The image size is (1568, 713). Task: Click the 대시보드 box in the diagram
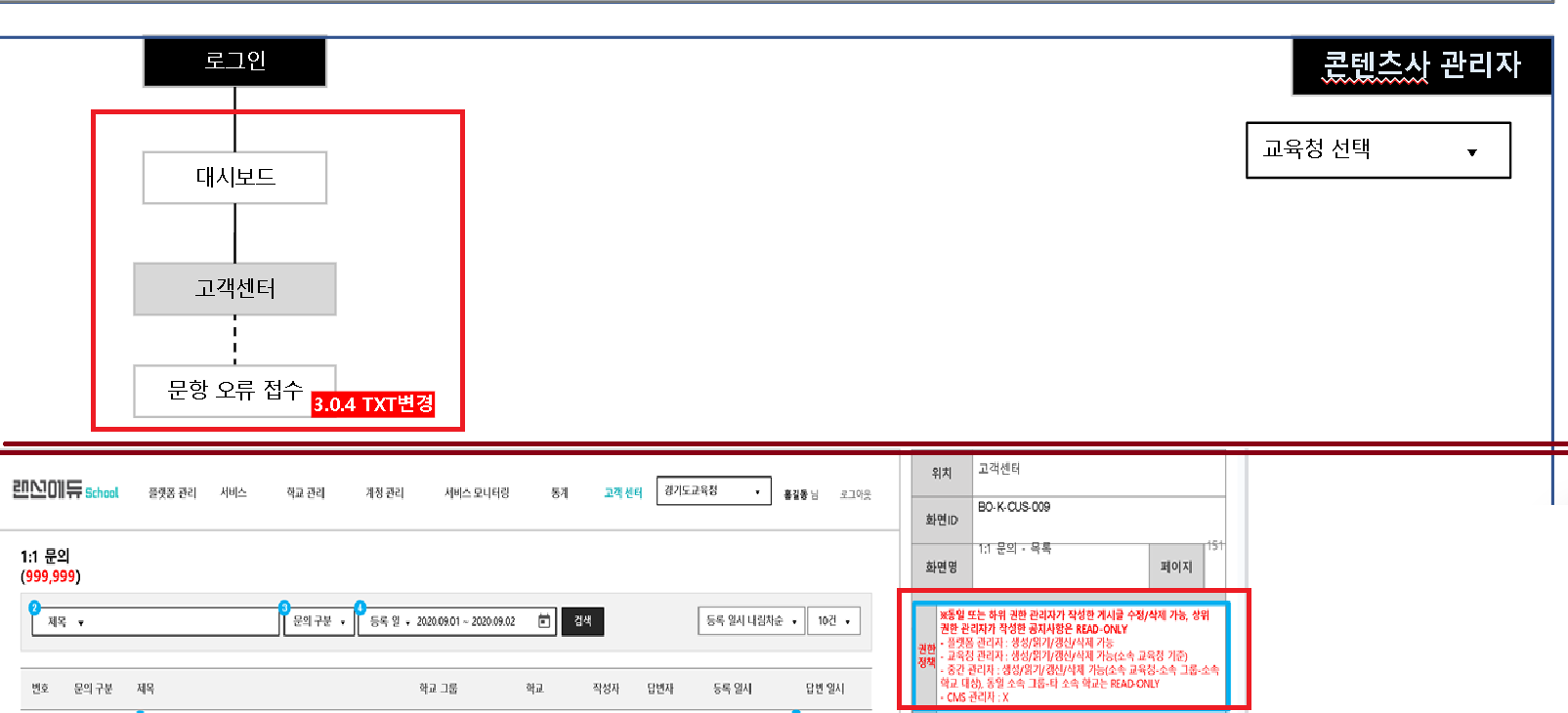(234, 178)
